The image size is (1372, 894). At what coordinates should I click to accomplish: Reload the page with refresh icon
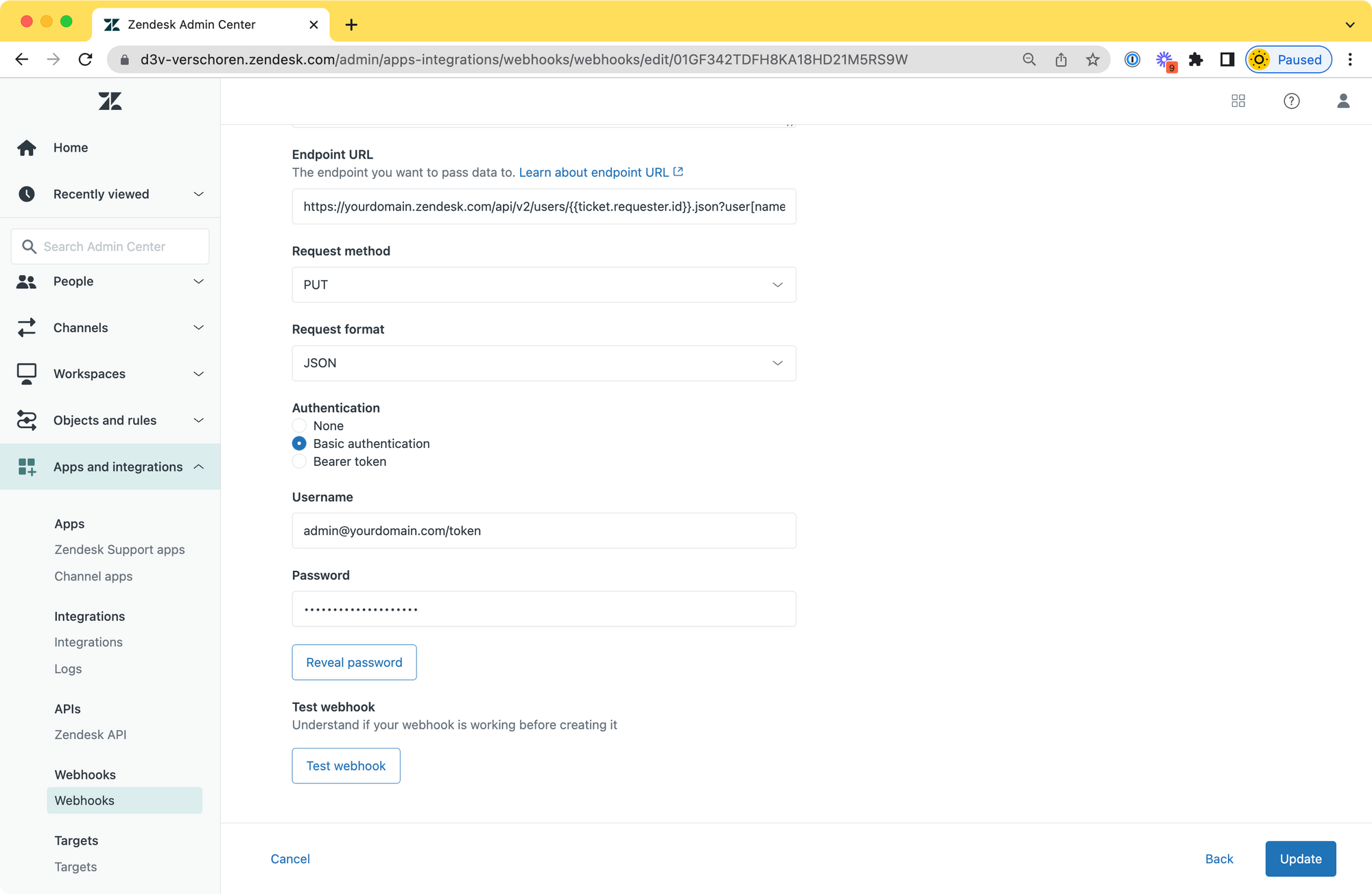[x=85, y=60]
